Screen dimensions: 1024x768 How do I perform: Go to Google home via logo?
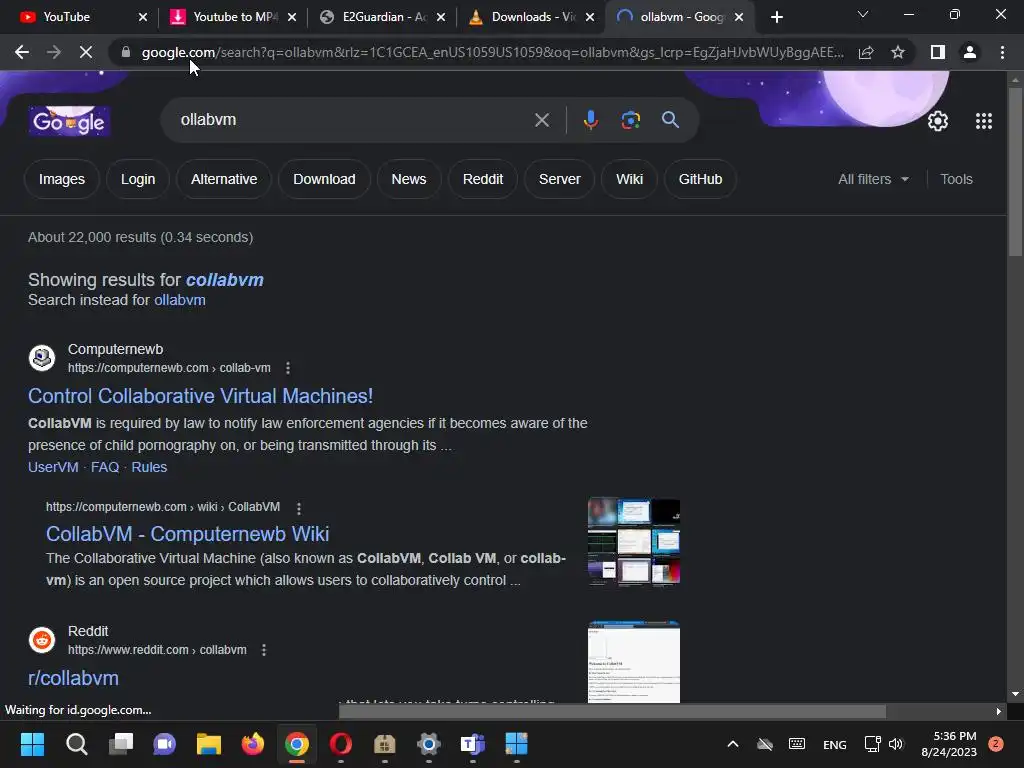(69, 121)
